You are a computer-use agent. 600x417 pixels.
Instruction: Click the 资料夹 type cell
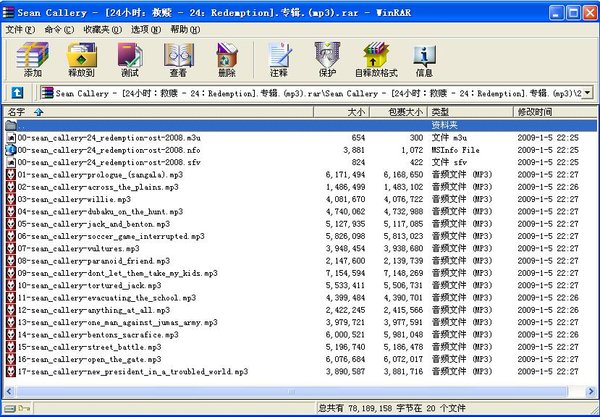point(444,125)
